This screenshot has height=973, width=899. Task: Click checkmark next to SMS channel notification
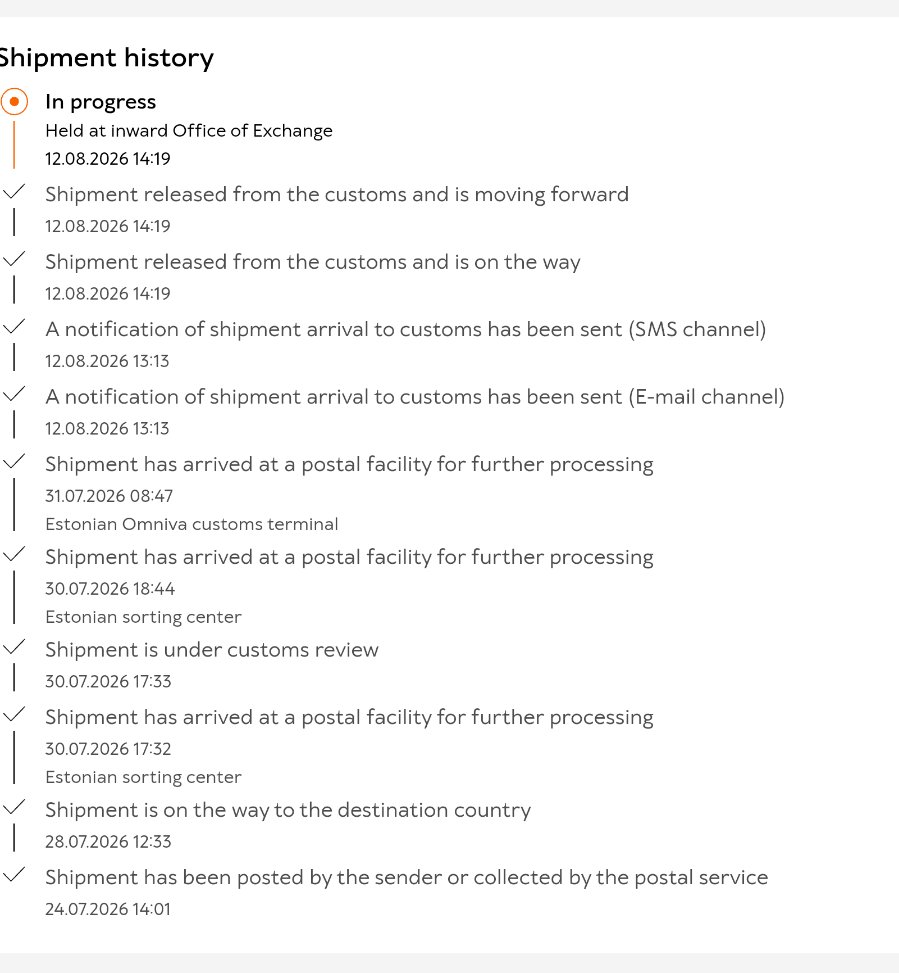(14, 326)
